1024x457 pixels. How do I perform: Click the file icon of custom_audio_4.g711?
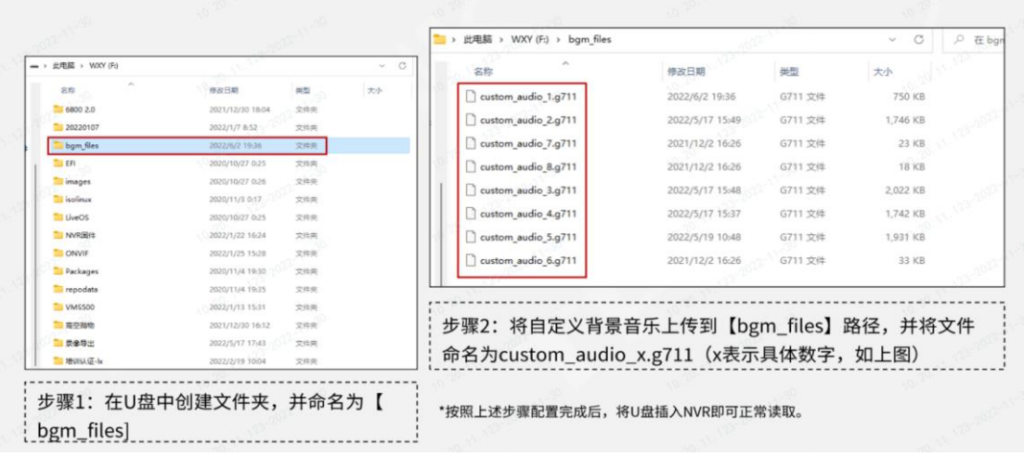[470, 213]
